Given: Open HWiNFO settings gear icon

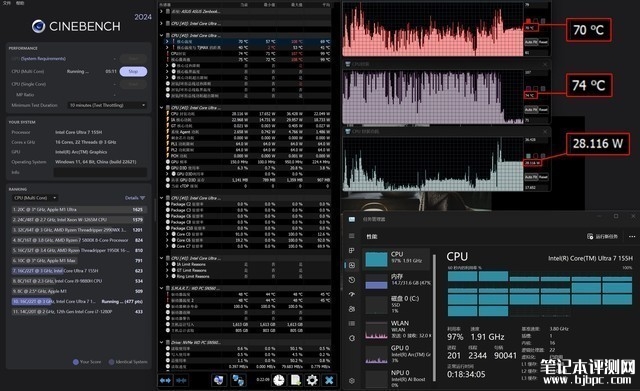Looking at the screenshot, I should click(x=312, y=380).
